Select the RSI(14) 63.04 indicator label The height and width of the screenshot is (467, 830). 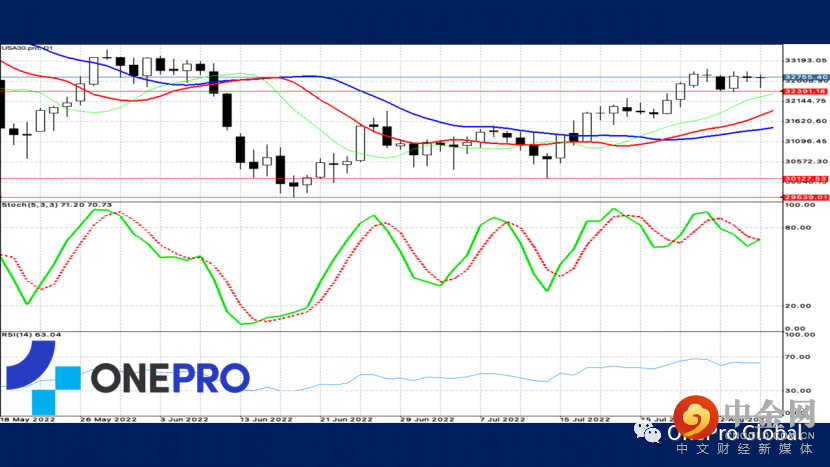[31, 335]
